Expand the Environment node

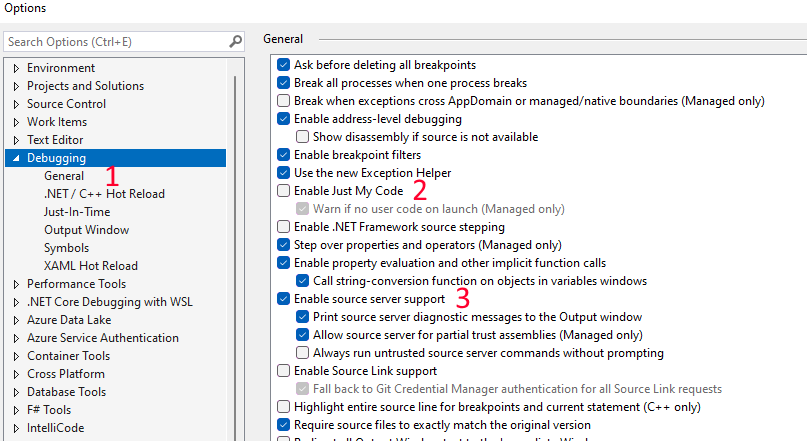[16, 68]
